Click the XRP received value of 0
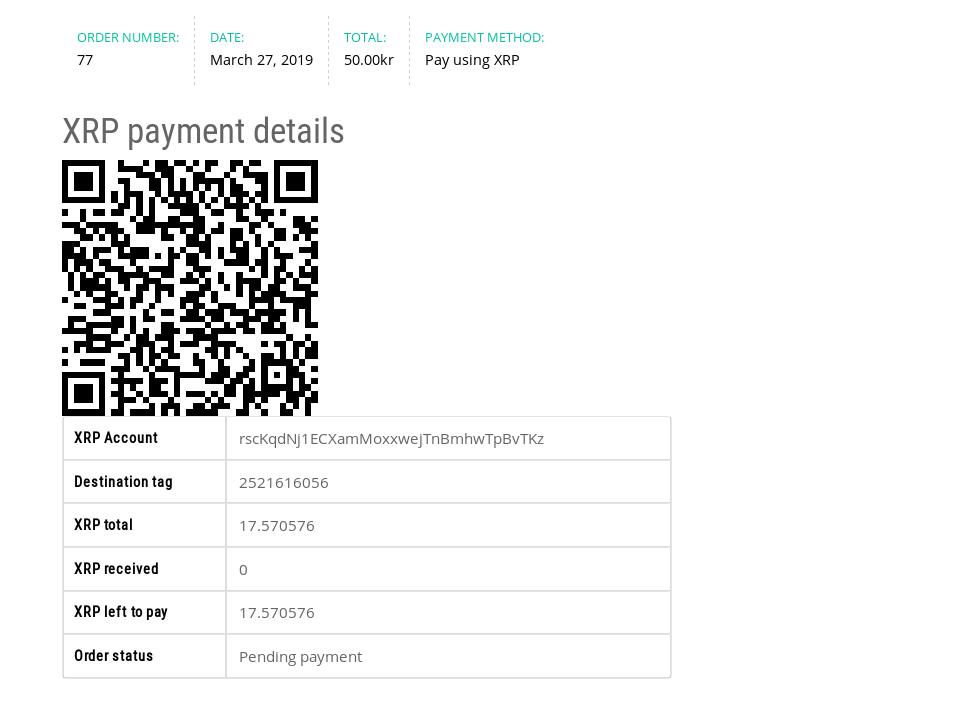Screen dimensions: 975x723 tap(243, 570)
